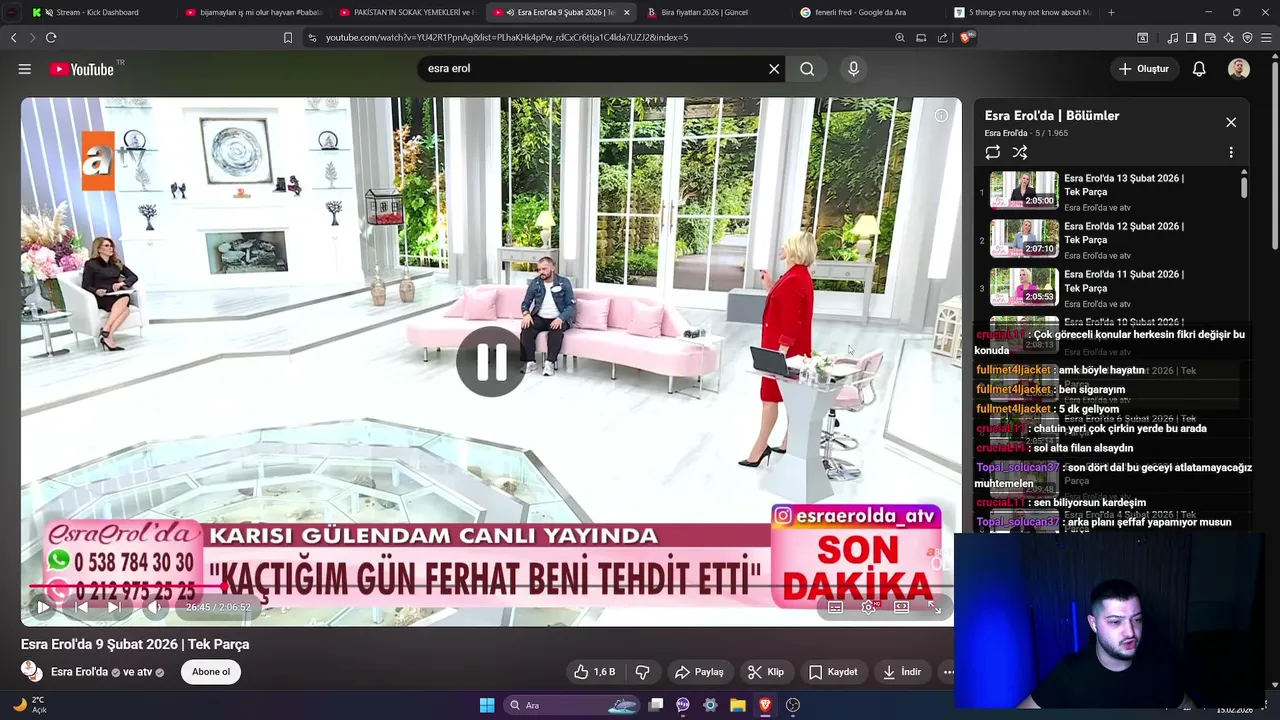Open Brave browser from taskbar
The width and height of the screenshot is (1280, 720).
click(765, 705)
